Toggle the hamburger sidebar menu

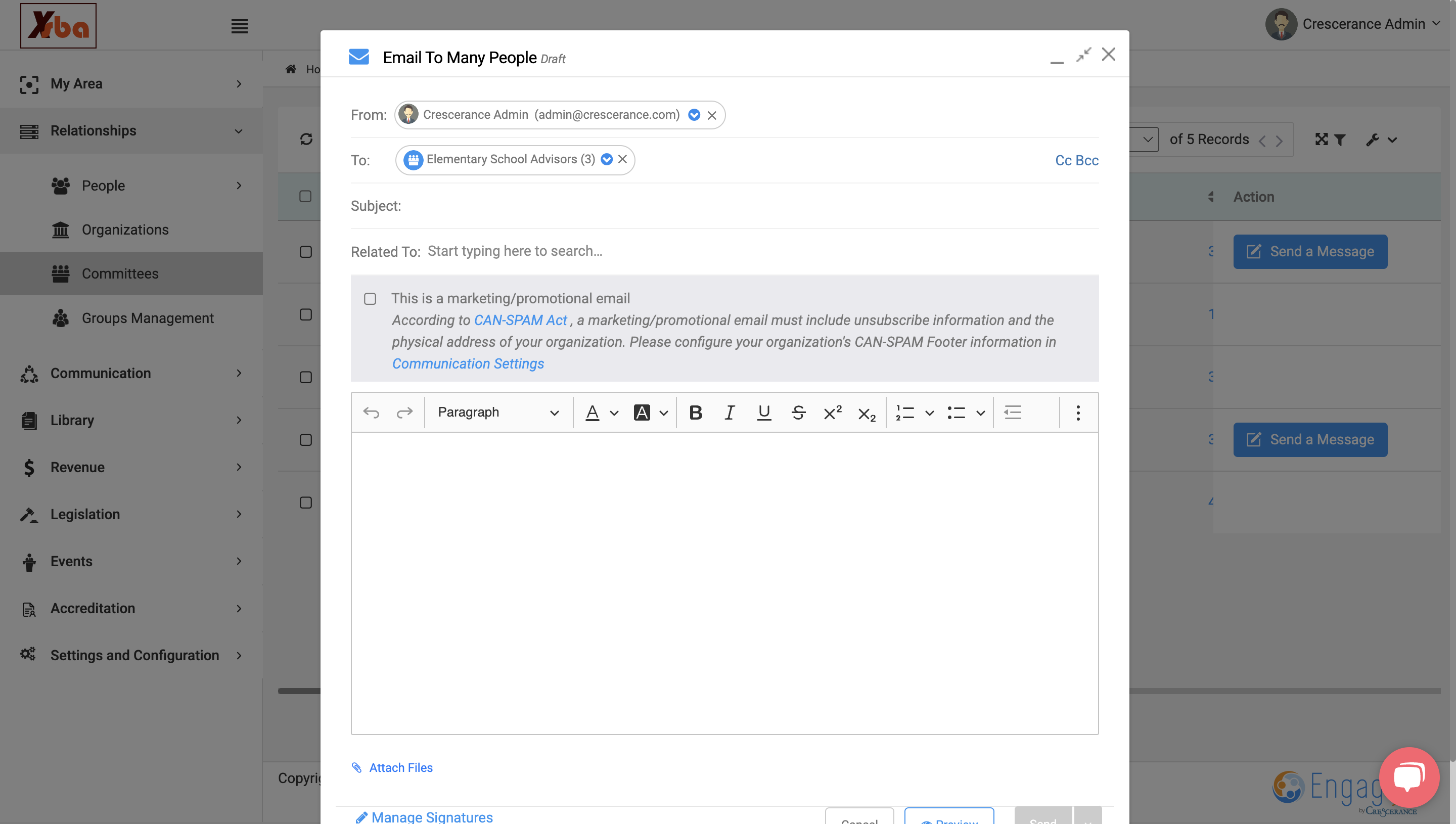point(239,26)
